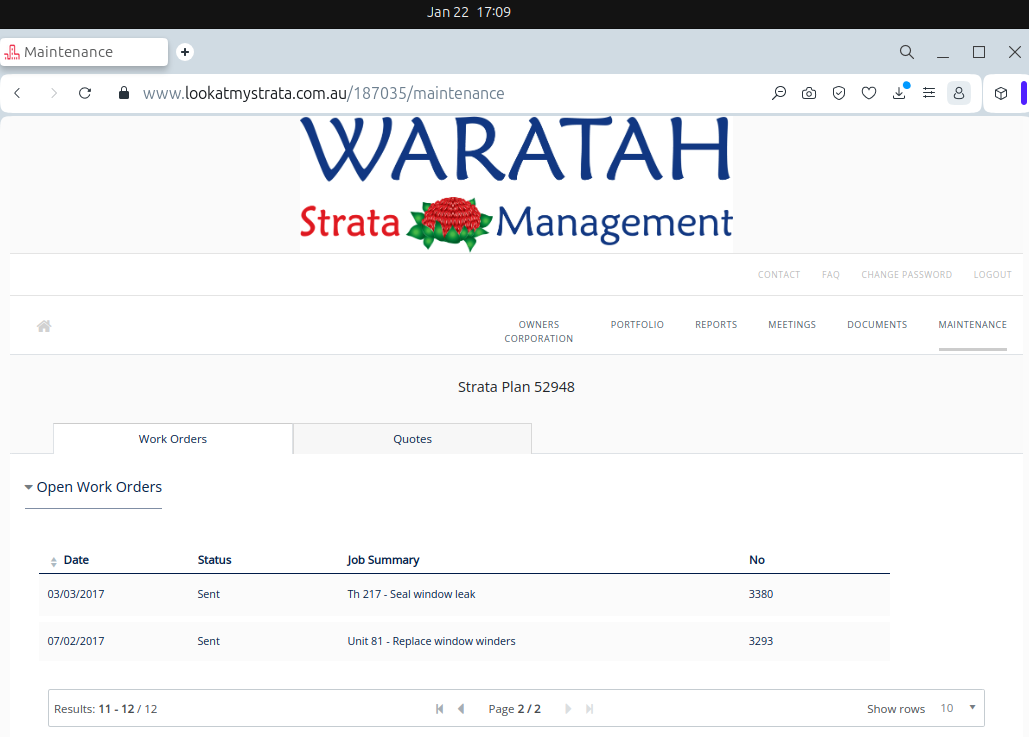Open the Reports menu item

point(716,325)
